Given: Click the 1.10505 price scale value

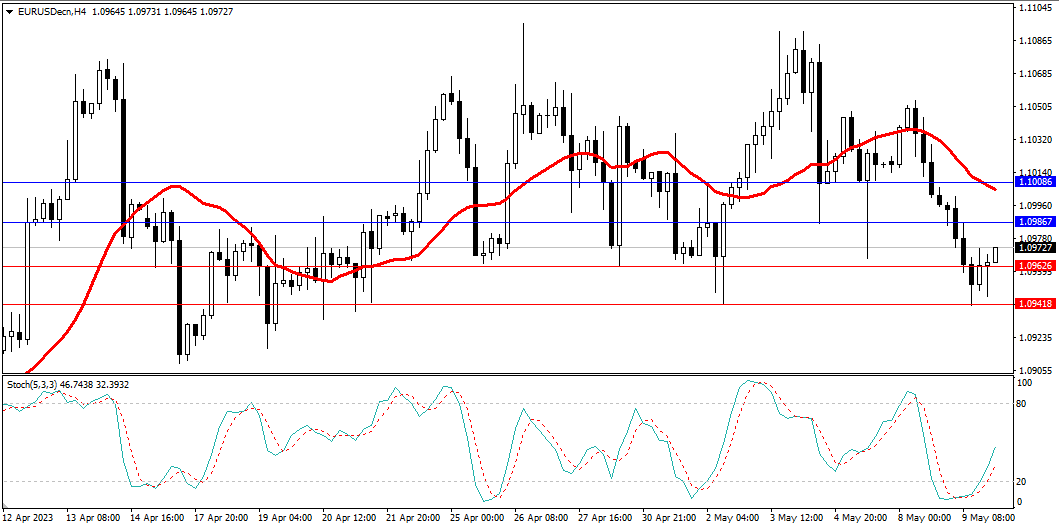Looking at the screenshot, I should [x=1033, y=107].
